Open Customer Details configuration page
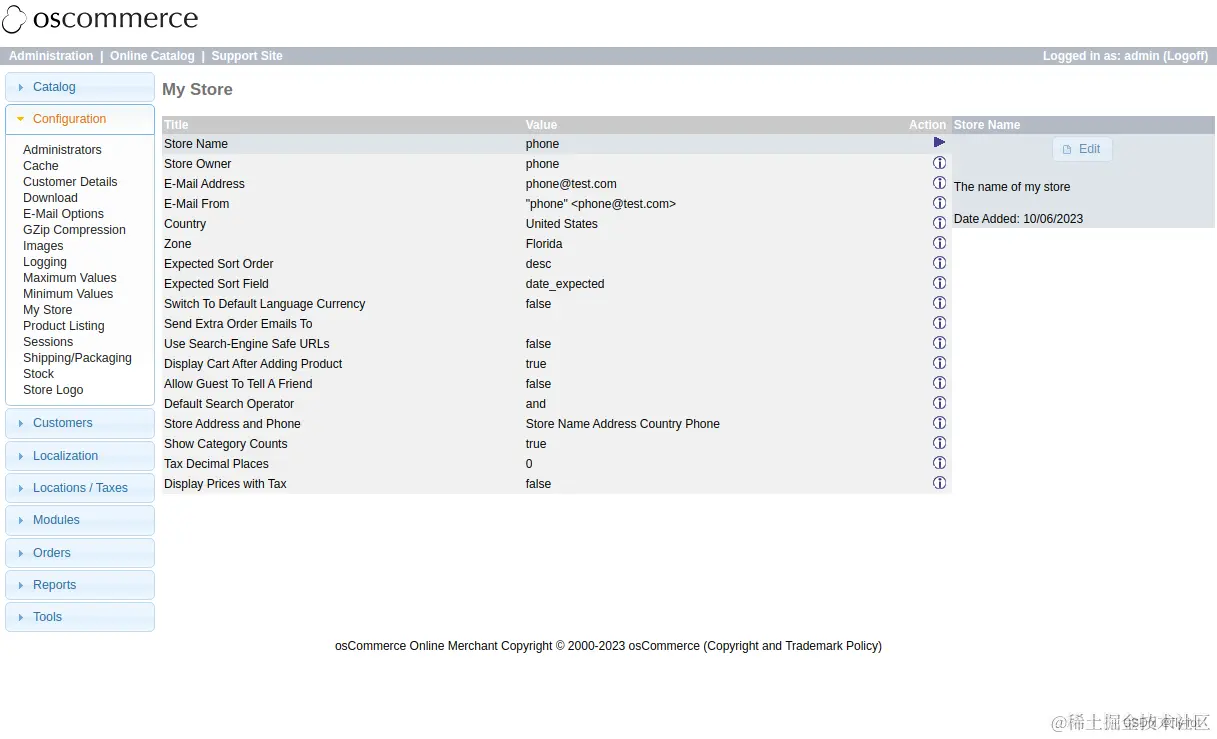This screenshot has width=1217, height=739. point(70,182)
